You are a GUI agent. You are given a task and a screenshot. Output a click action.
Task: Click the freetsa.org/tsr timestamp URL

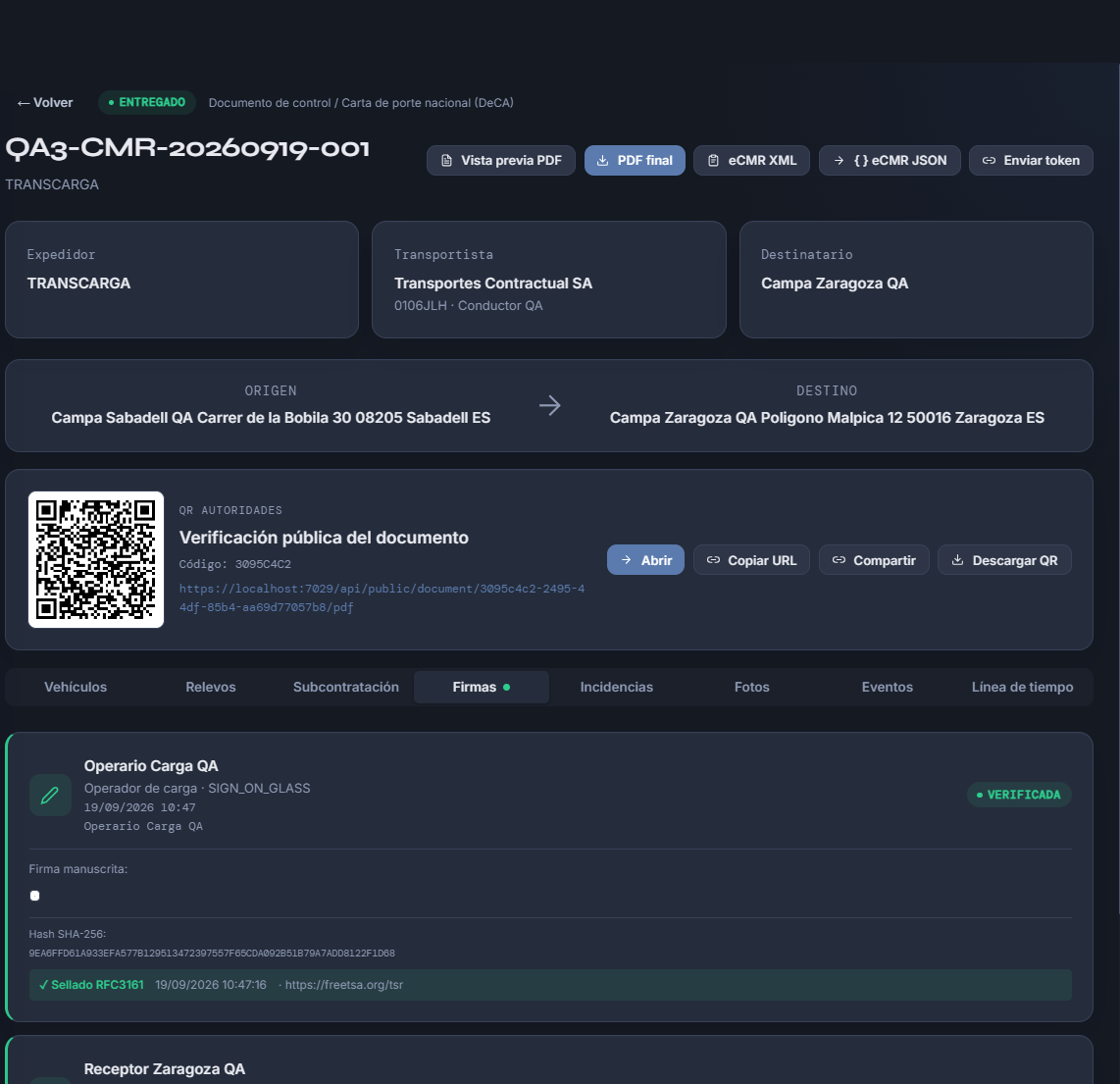(x=343, y=985)
